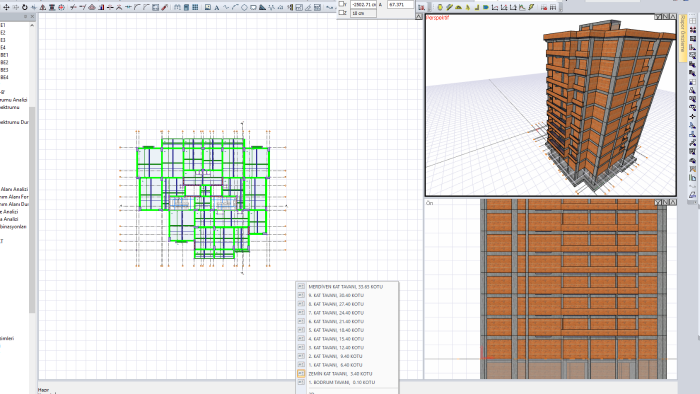The image size is (700, 394).
Task: Click the angle A value field
Action: [400, 4]
